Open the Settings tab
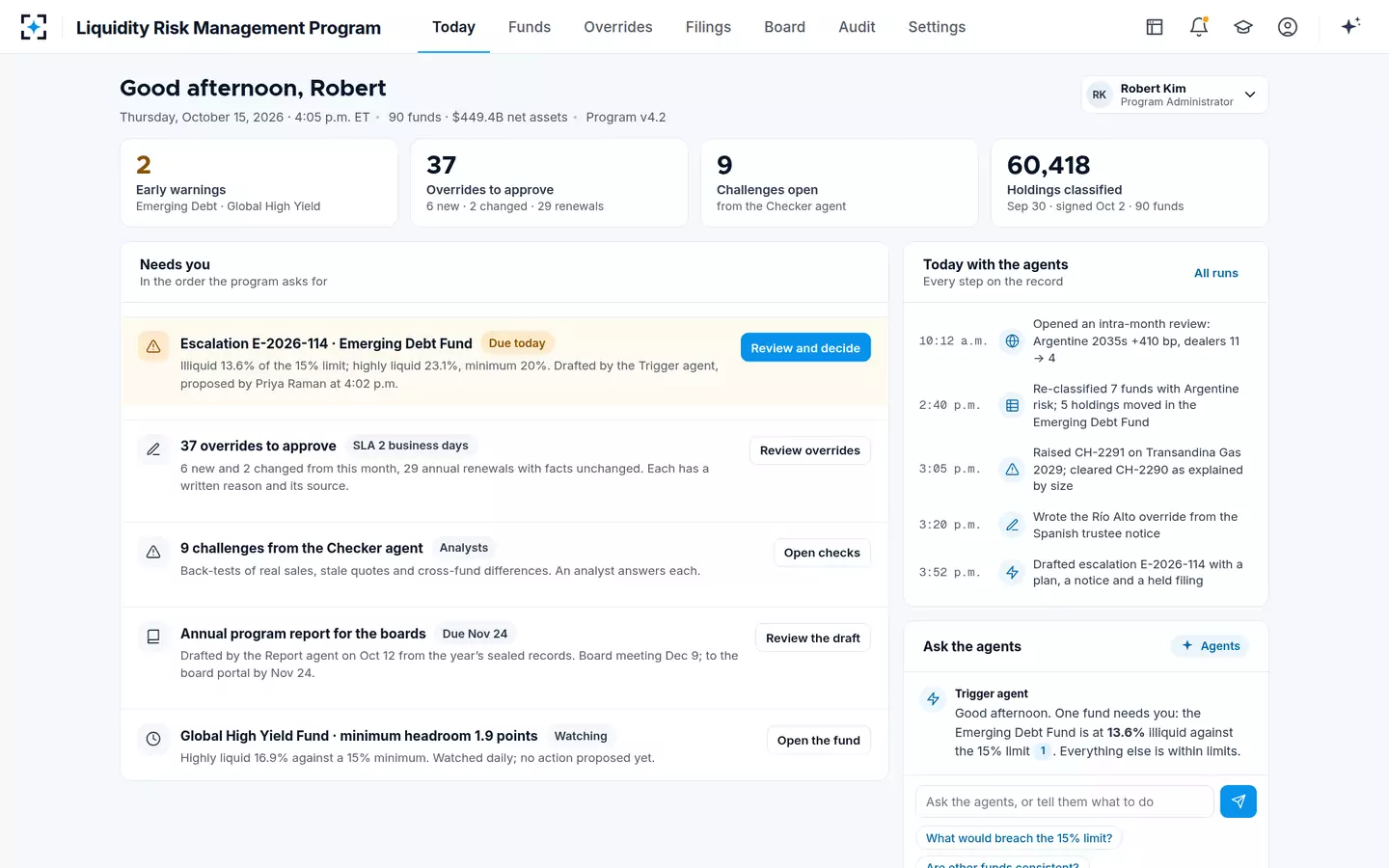Viewport: 1389px width, 868px height. (x=937, y=27)
